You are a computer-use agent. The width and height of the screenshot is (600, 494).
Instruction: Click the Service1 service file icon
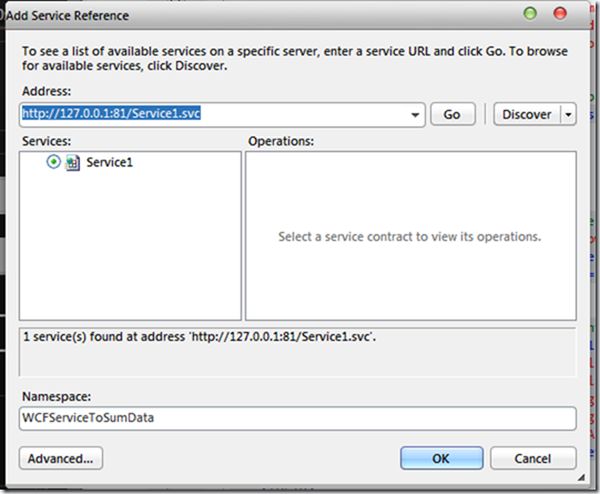click(73, 162)
